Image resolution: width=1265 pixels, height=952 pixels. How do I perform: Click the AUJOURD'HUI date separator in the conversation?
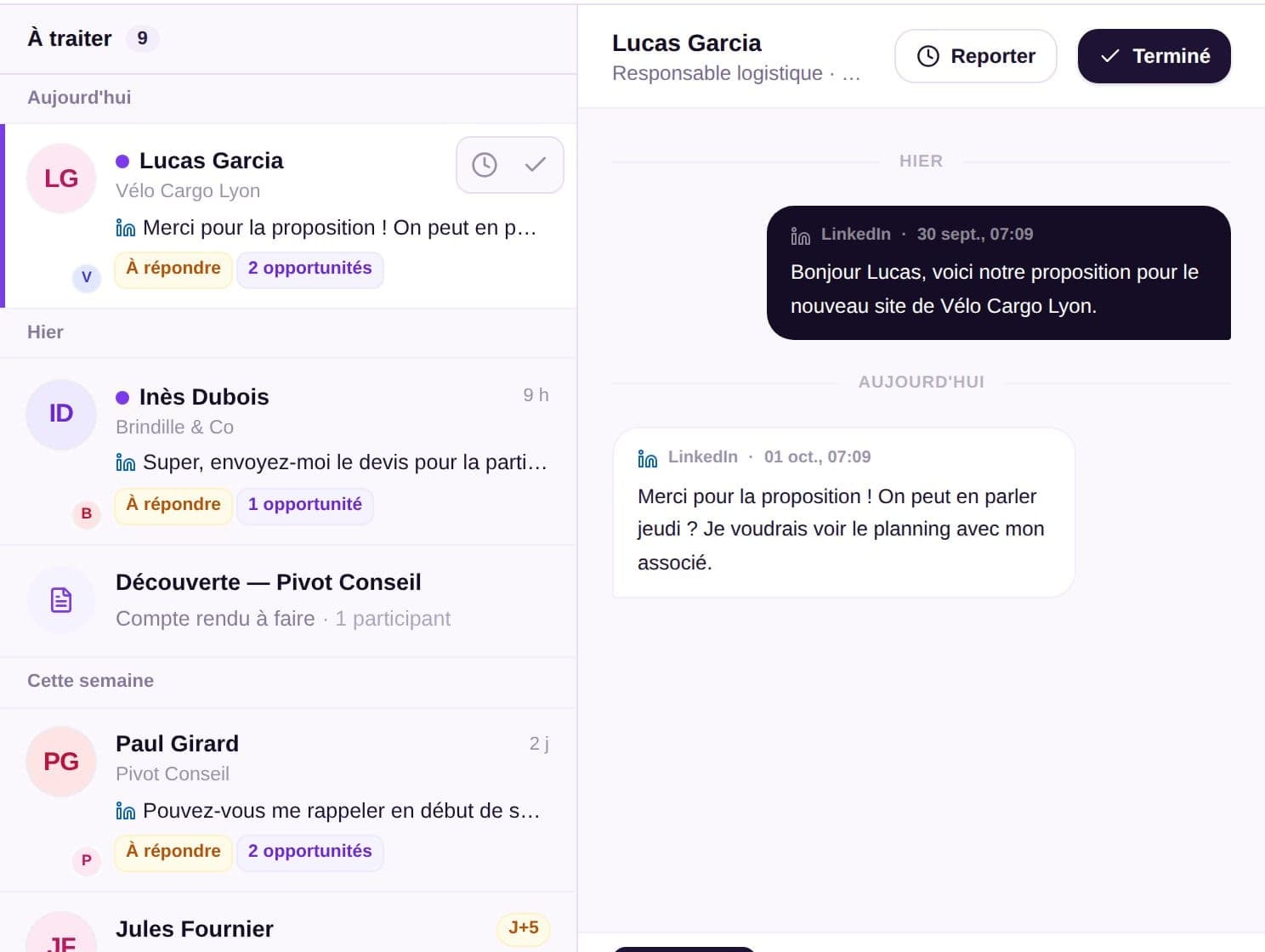click(922, 382)
